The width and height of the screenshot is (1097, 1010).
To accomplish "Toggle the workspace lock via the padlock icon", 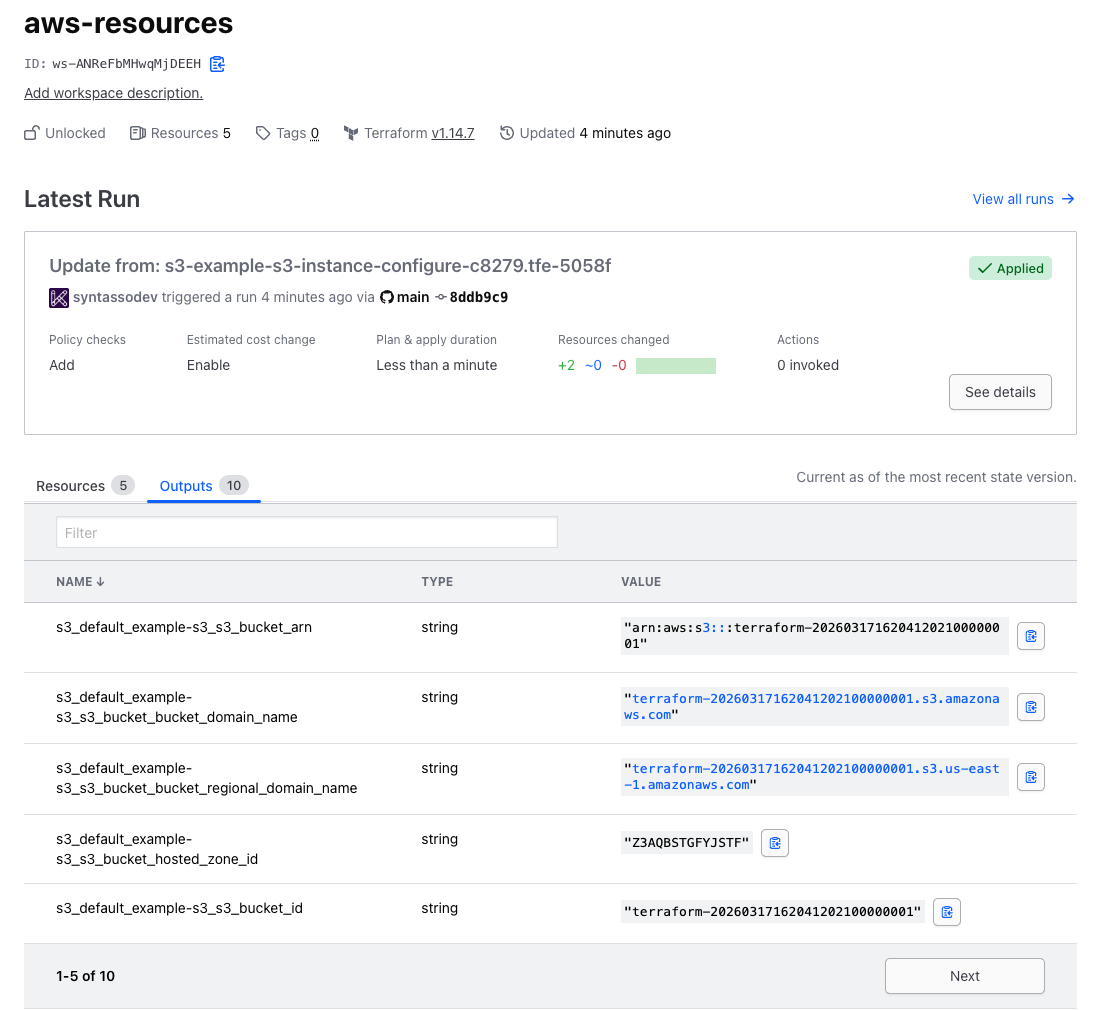I will point(30,132).
